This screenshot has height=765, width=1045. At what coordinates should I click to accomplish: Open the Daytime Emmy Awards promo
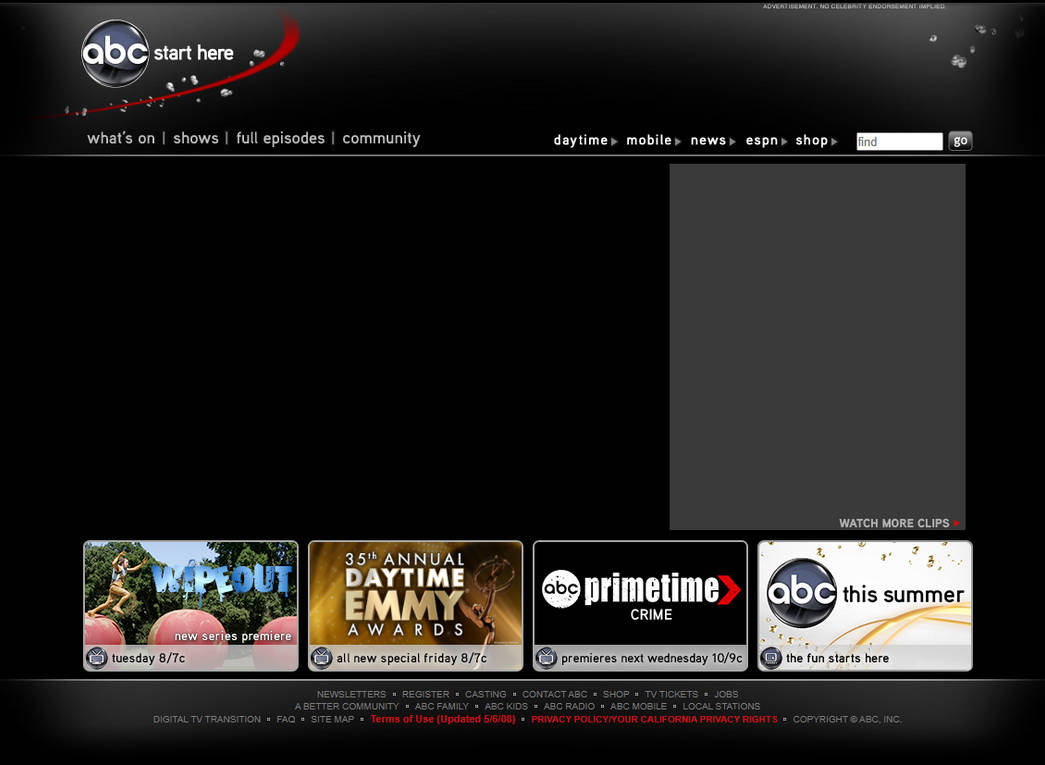pos(415,606)
